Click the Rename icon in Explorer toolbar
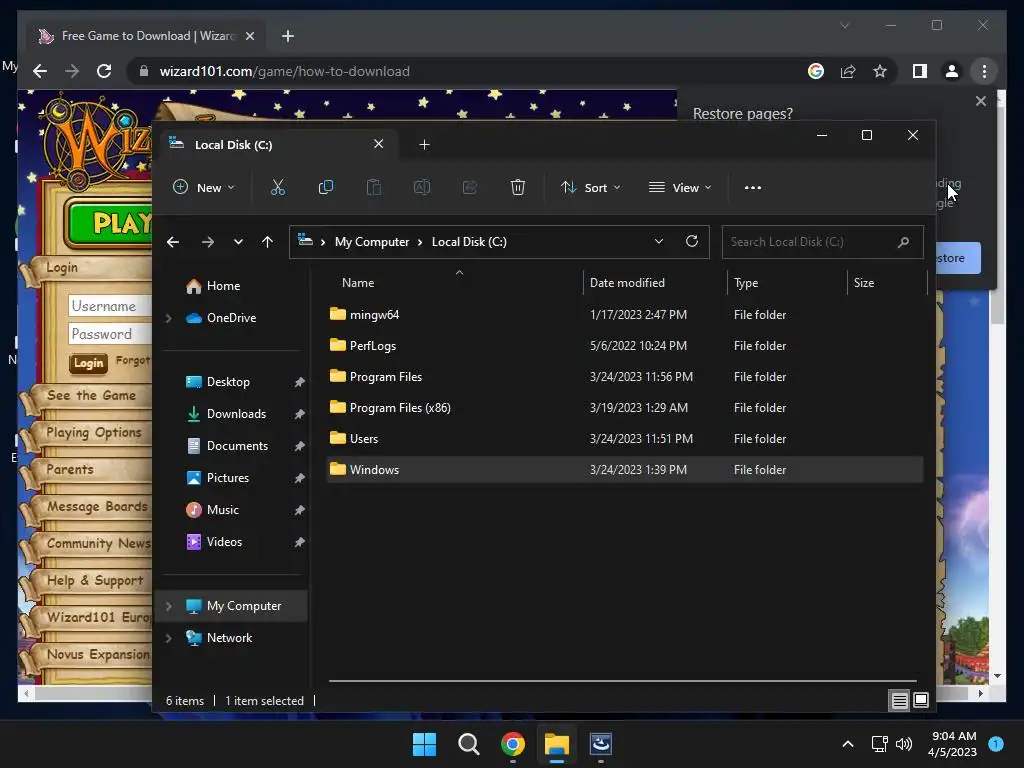 422,187
